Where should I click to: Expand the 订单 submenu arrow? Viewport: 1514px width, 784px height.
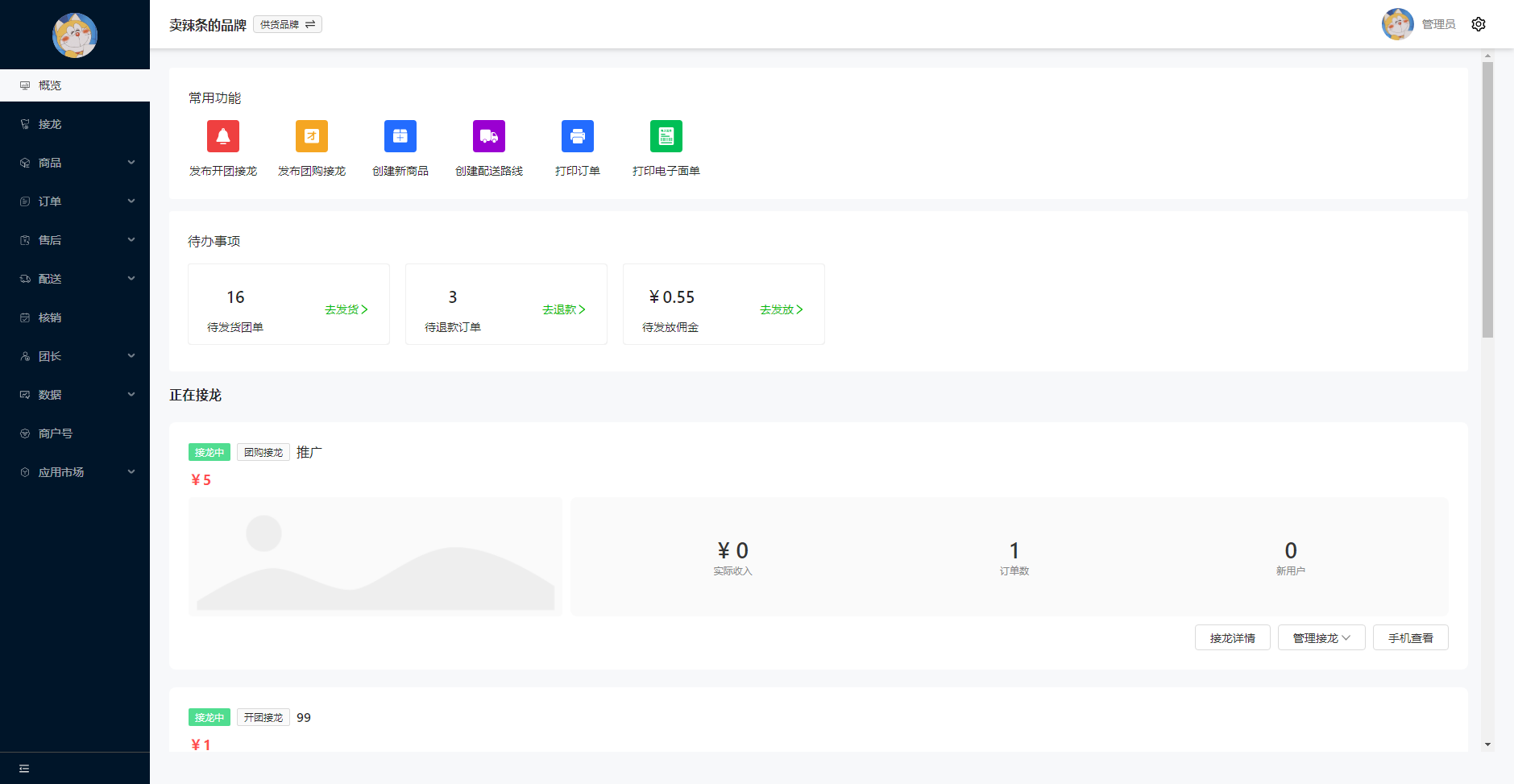[131, 201]
